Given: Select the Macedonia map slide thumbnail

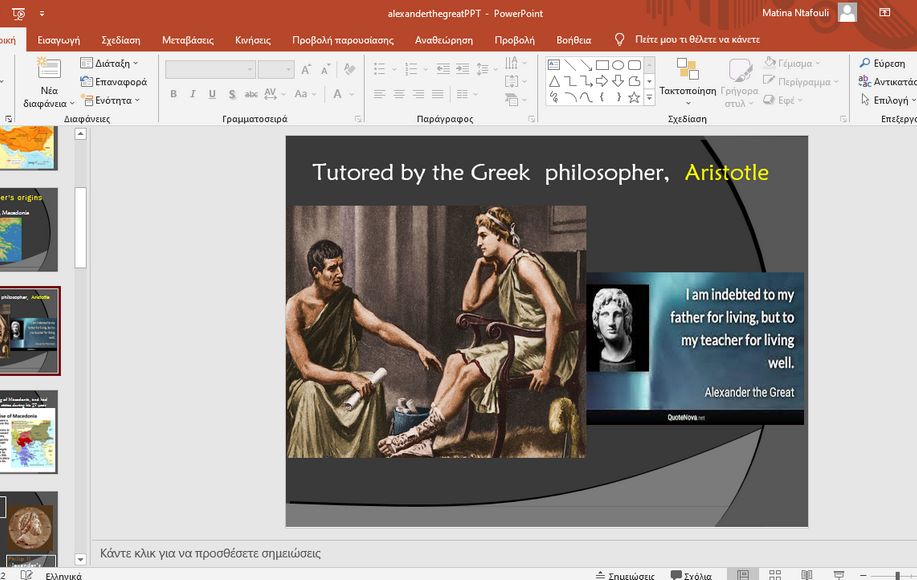Looking at the screenshot, I should click(x=29, y=432).
